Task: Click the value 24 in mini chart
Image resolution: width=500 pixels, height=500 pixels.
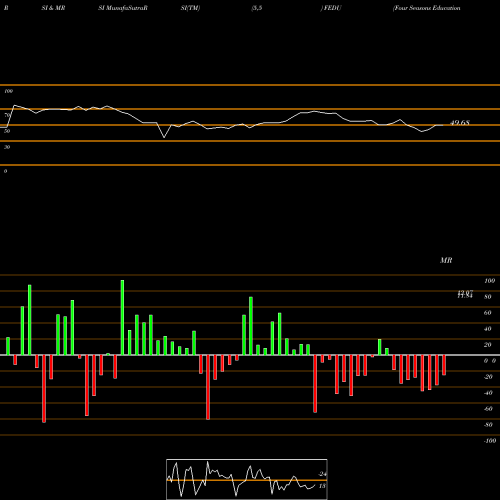Action: click(x=322, y=474)
